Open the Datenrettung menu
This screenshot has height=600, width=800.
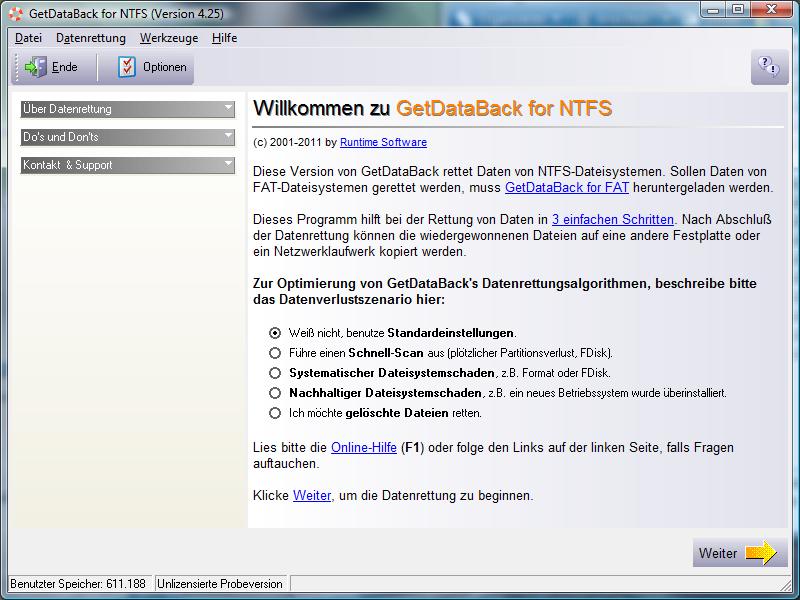click(91, 38)
